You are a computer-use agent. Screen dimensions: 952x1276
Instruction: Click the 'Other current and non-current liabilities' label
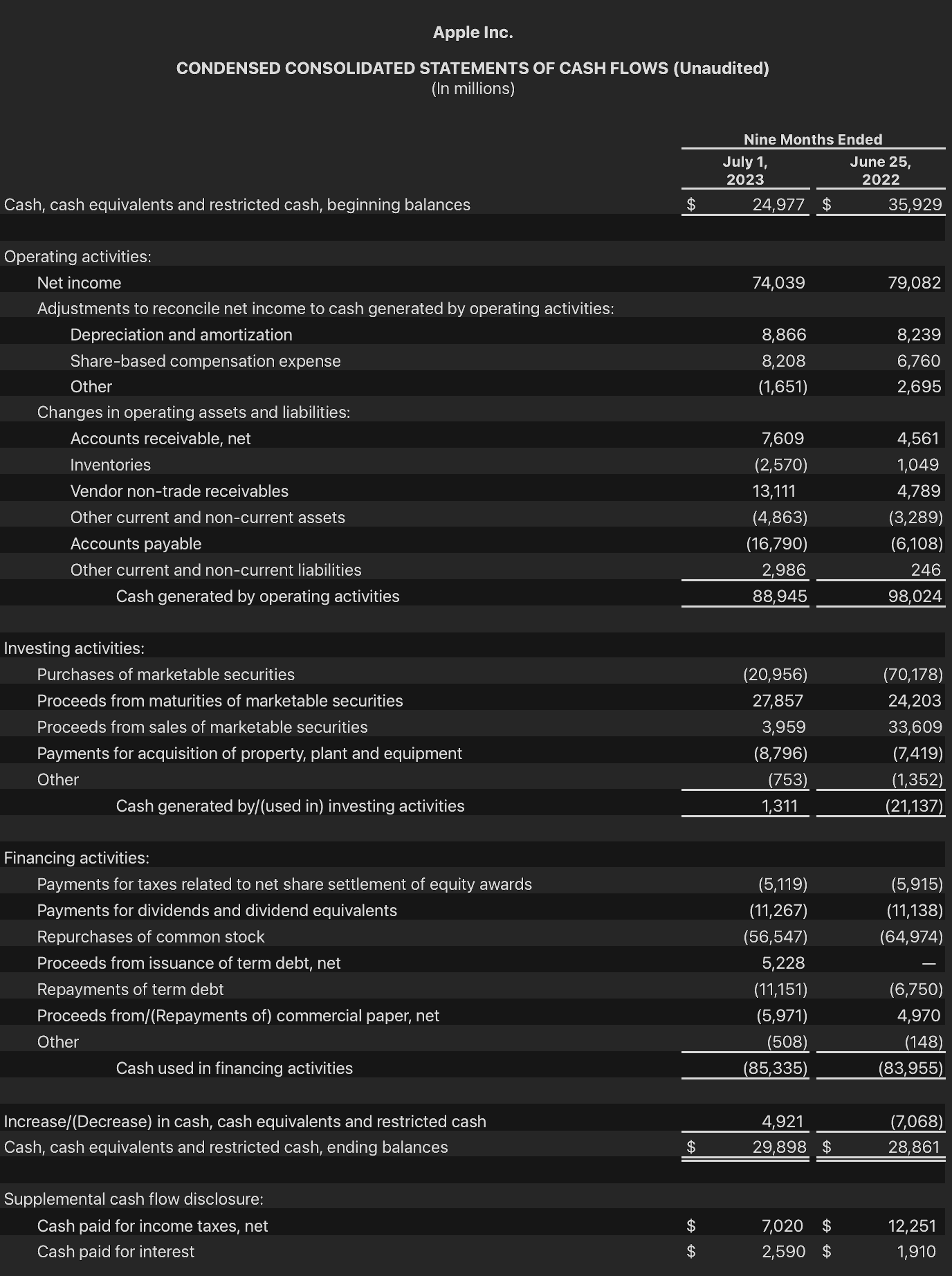216,570
